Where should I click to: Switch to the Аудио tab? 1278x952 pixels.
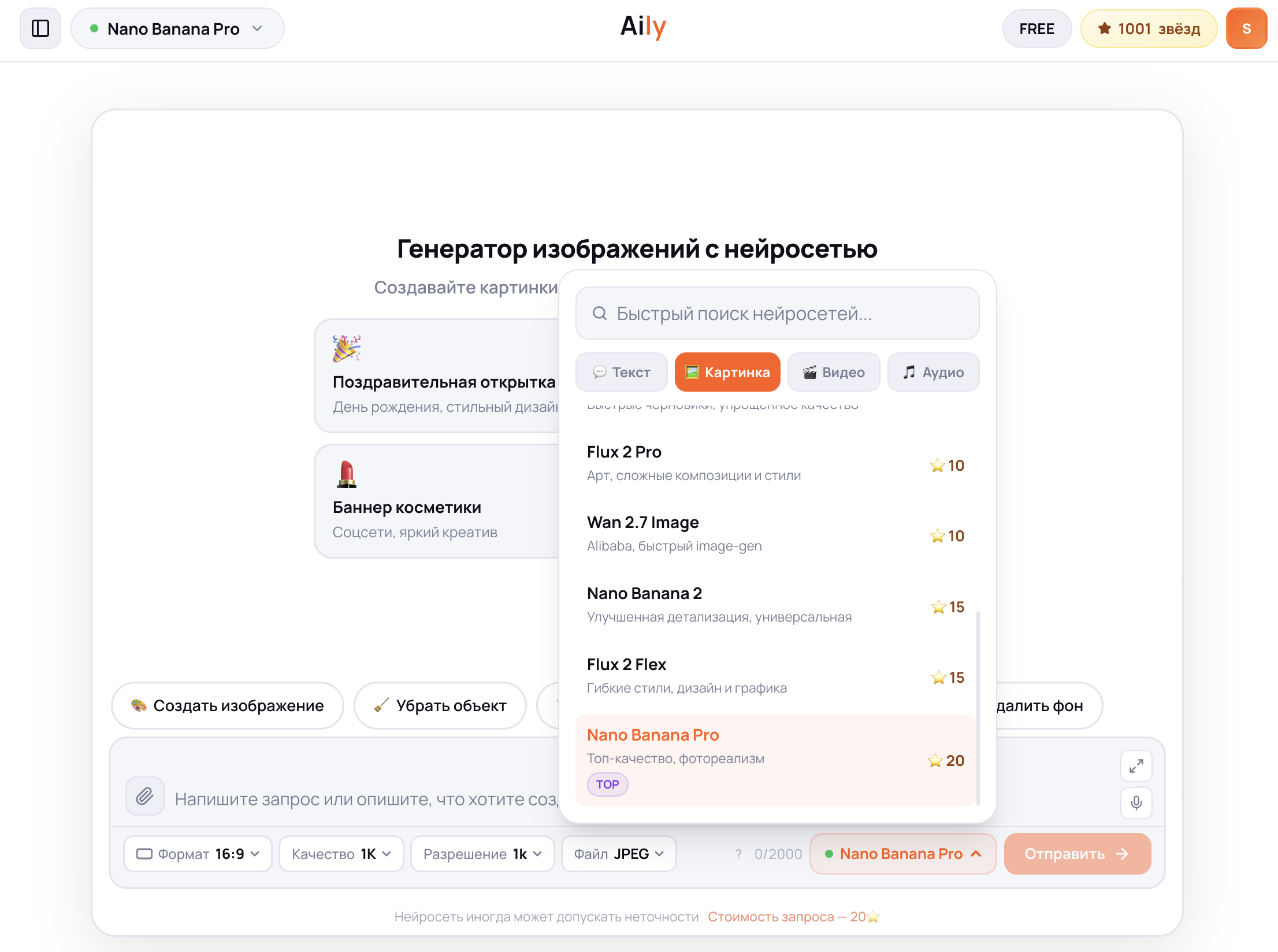point(933,372)
